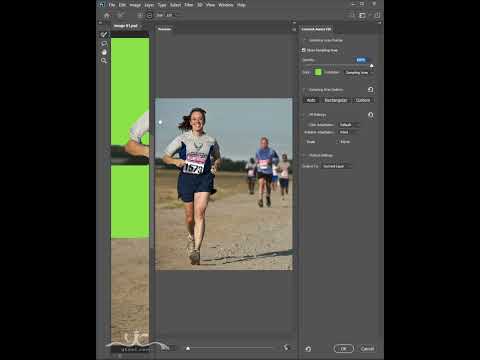Select the Content-Aware Fill panel tab
The image size is (480, 360).
pos(316,29)
